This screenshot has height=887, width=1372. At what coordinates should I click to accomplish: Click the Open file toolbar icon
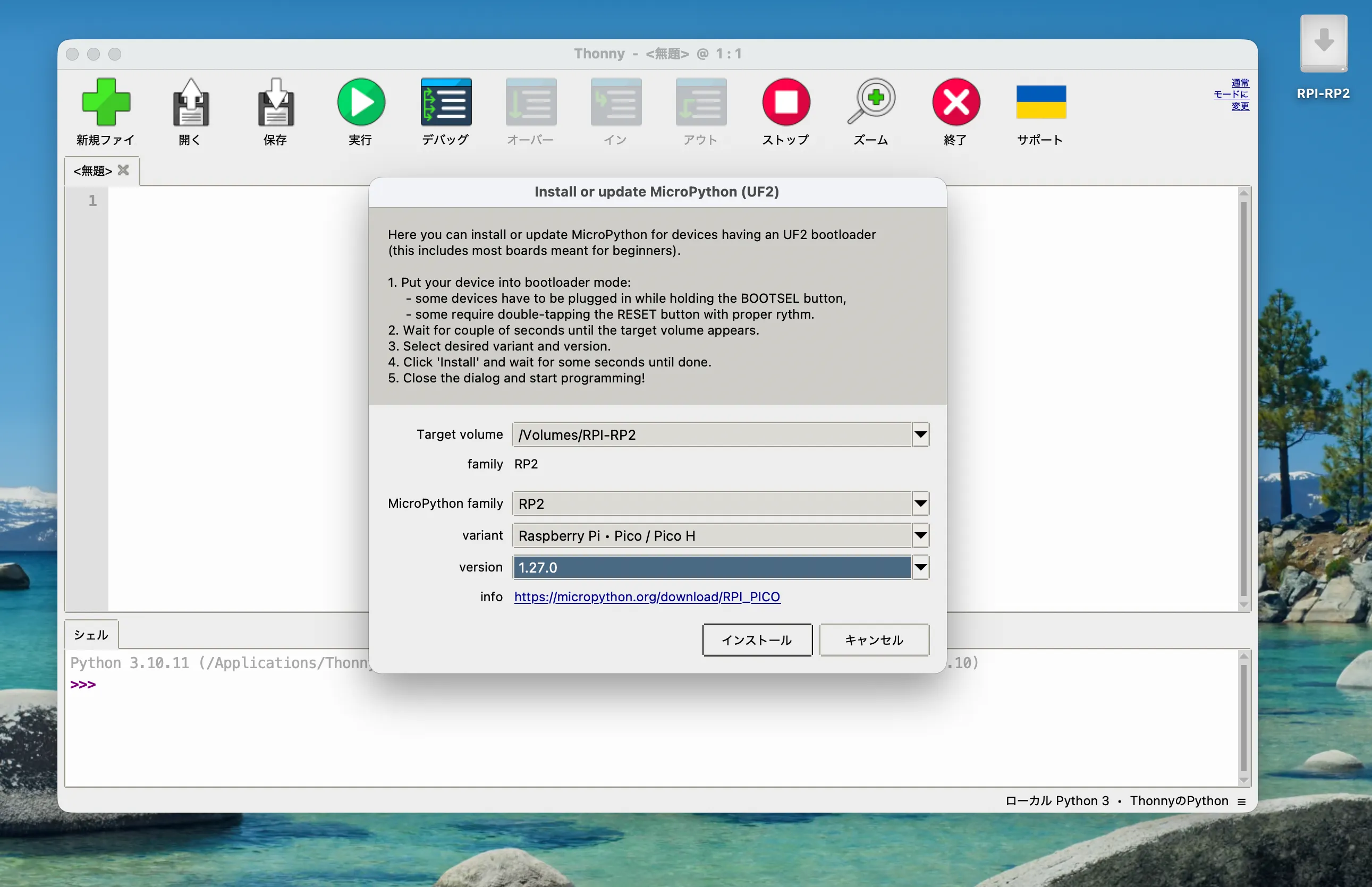[191, 103]
